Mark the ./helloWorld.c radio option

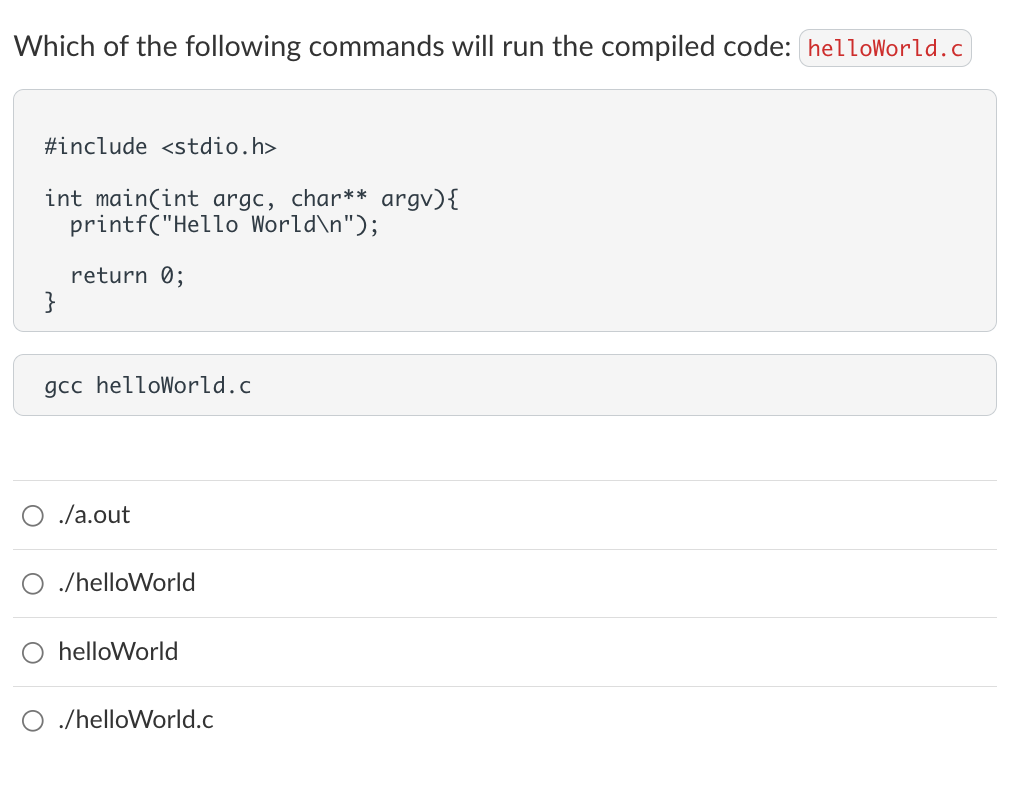pos(33,721)
